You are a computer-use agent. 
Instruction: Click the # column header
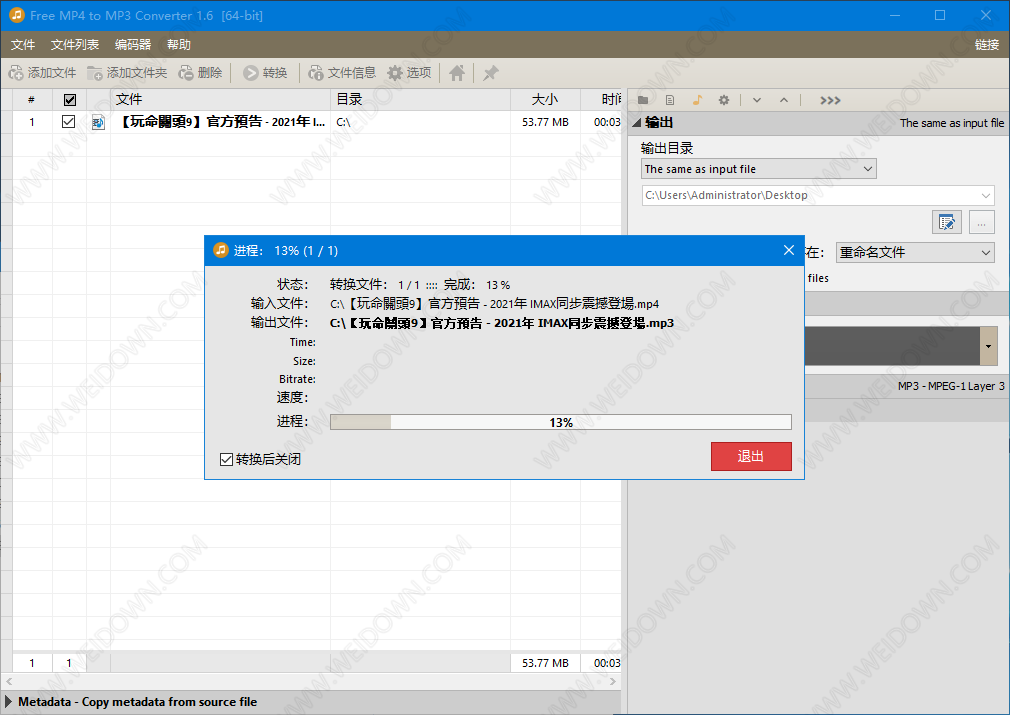[32, 99]
